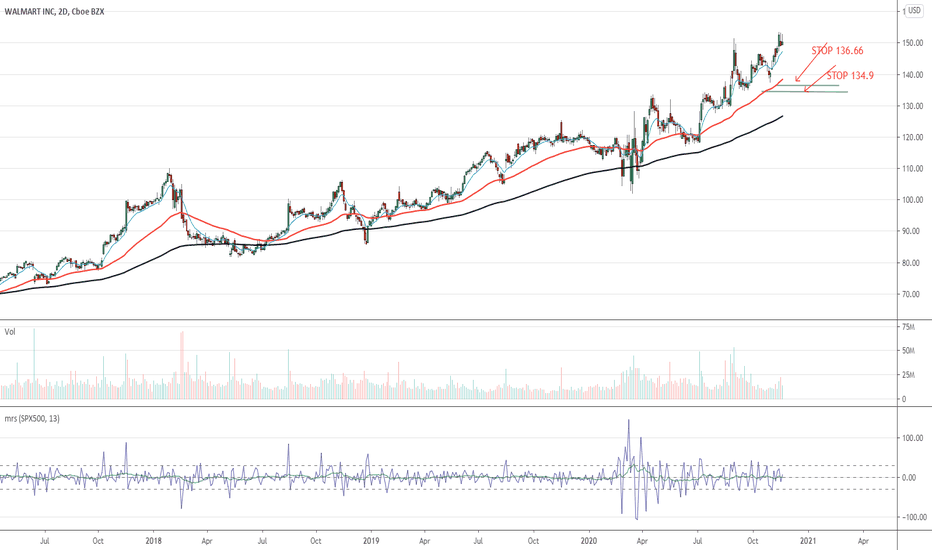Click the Apr label after 2021

pos(863,541)
